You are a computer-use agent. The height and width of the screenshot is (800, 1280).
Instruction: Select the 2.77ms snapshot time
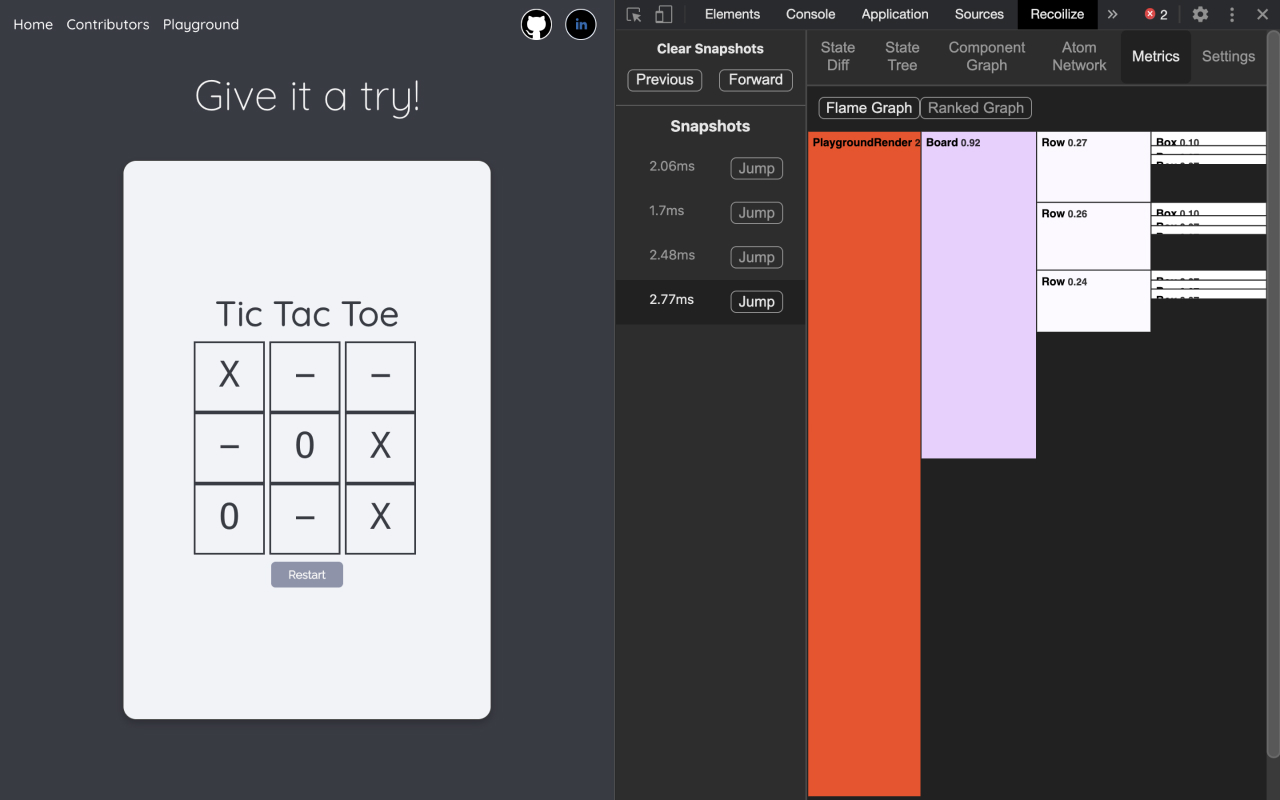(672, 299)
